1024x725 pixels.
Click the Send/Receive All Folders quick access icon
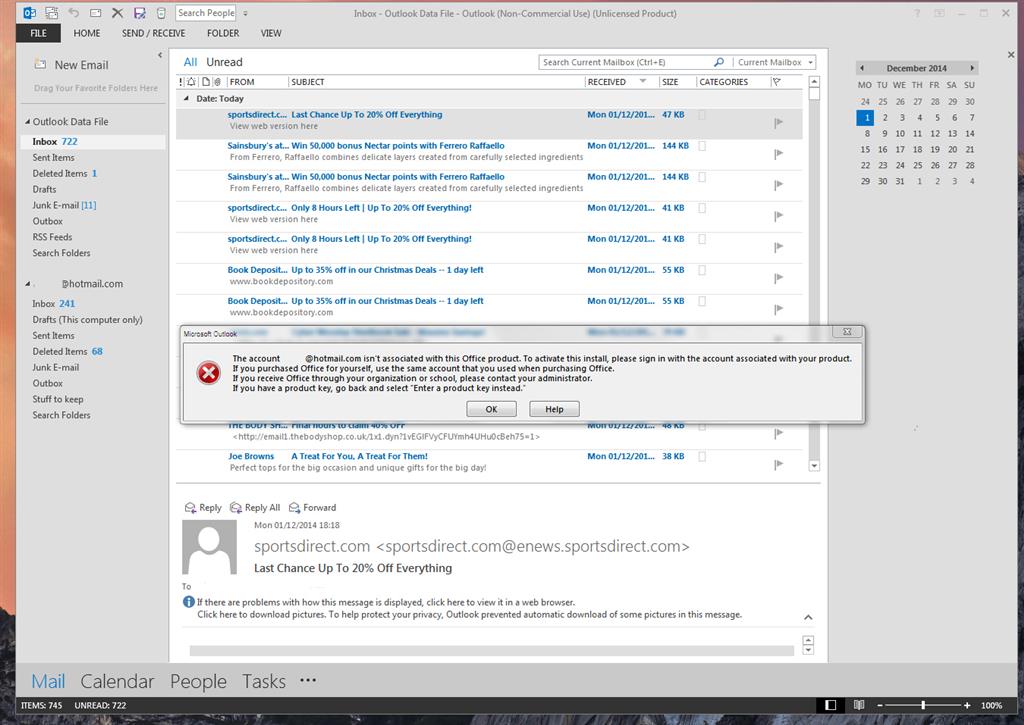tap(52, 12)
